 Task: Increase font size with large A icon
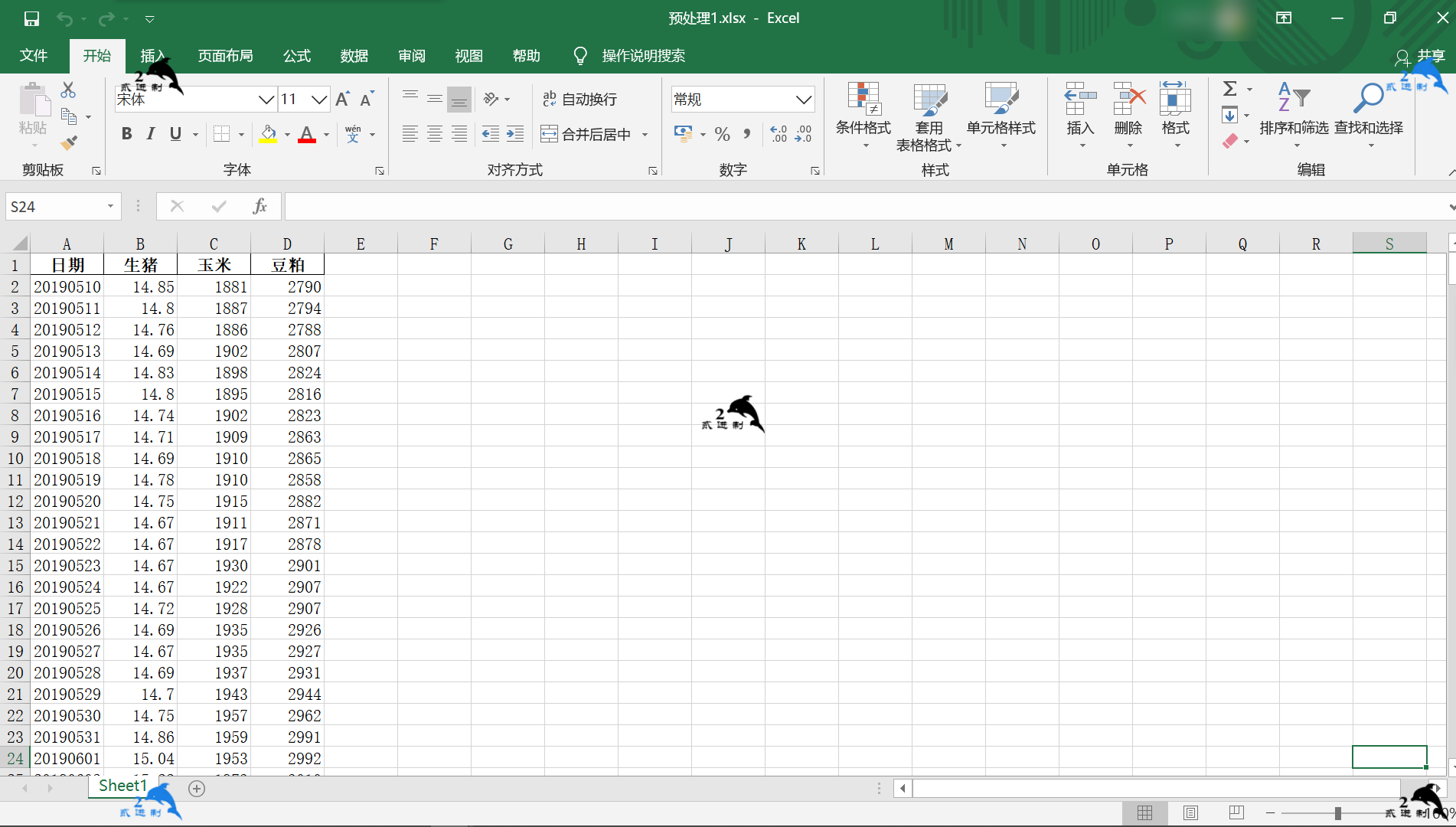point(343,99)
